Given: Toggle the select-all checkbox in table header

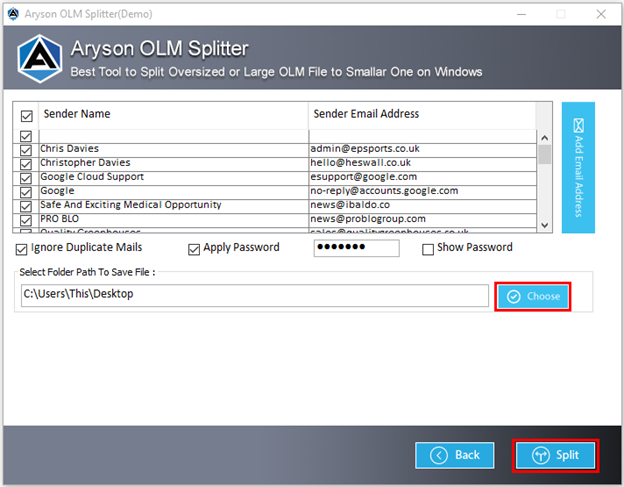Looking at the screenshot, I should [x=26, y=116].
